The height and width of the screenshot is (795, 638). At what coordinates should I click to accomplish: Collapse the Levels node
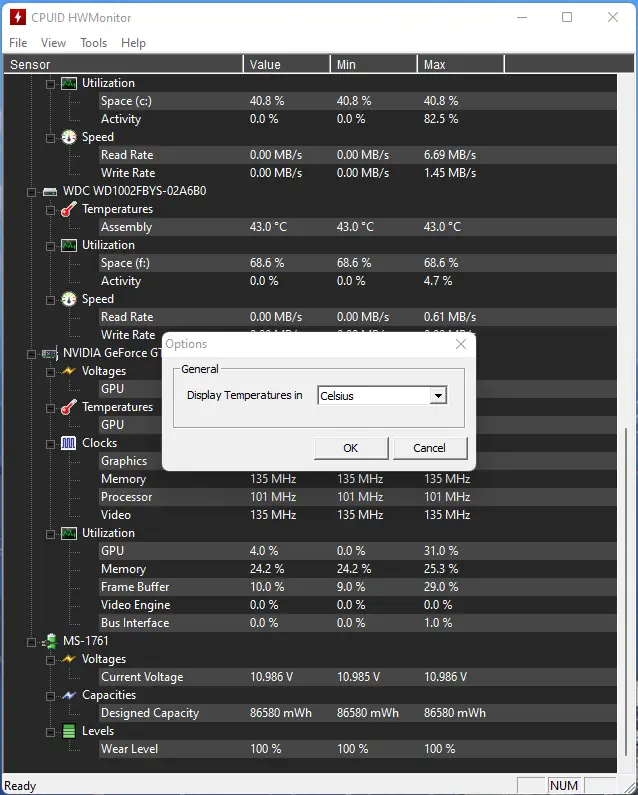[50, 732]
